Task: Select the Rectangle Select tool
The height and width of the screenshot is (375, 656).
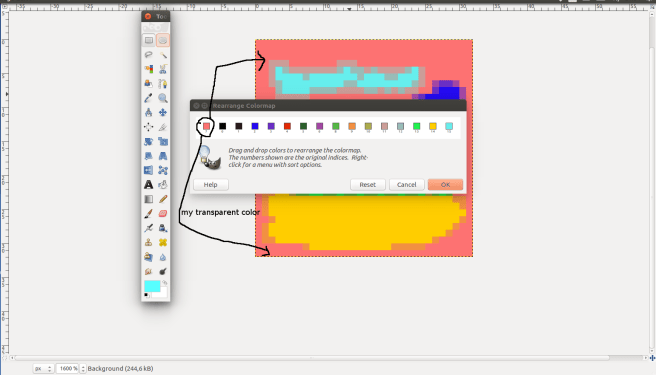Action: [x=149, y=40]
